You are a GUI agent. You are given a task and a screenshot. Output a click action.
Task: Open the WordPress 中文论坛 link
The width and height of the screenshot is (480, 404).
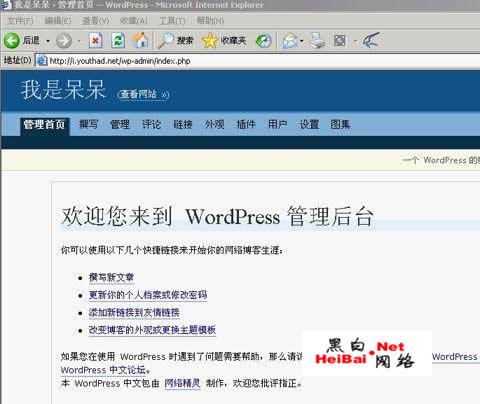tap(104, 370)
